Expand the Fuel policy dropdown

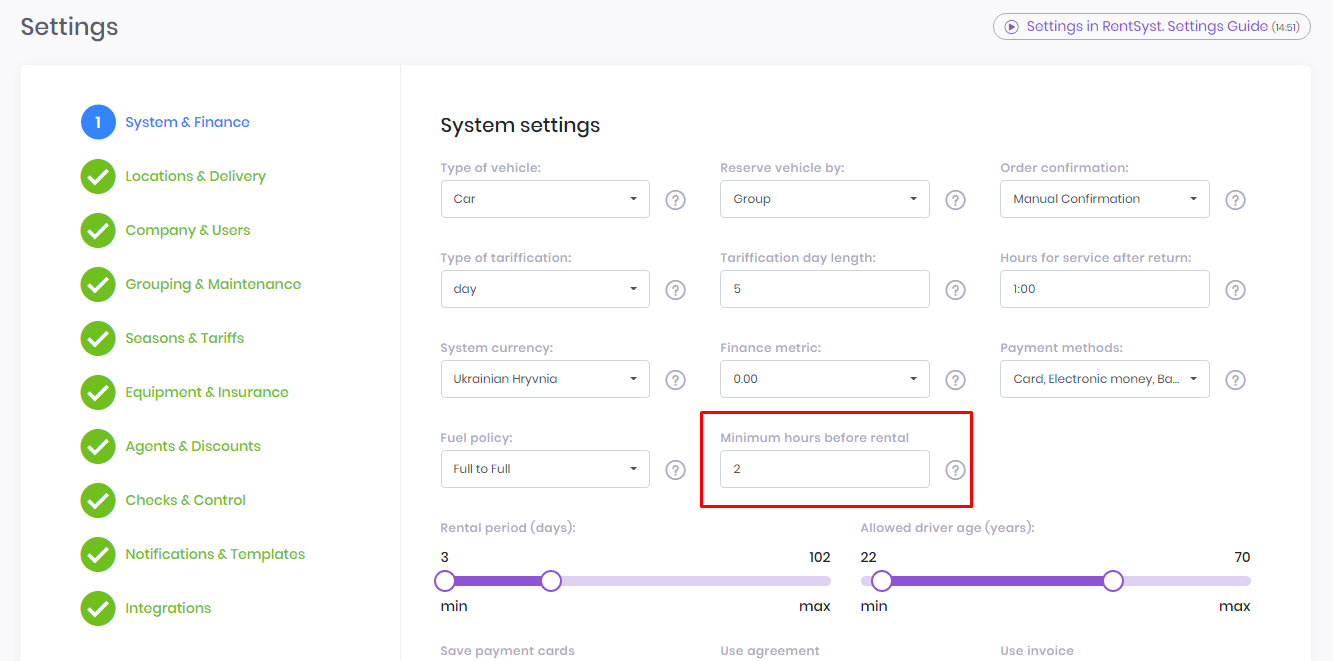click(x=545, y=469)
